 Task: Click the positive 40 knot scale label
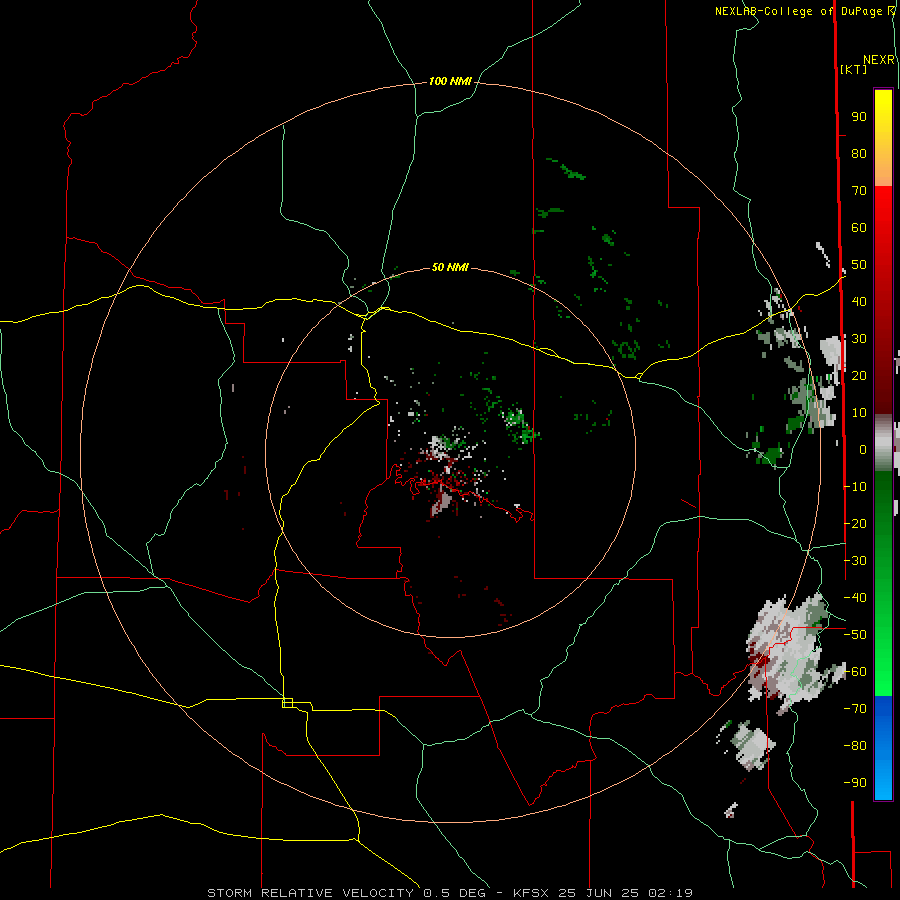pos(859,301)
